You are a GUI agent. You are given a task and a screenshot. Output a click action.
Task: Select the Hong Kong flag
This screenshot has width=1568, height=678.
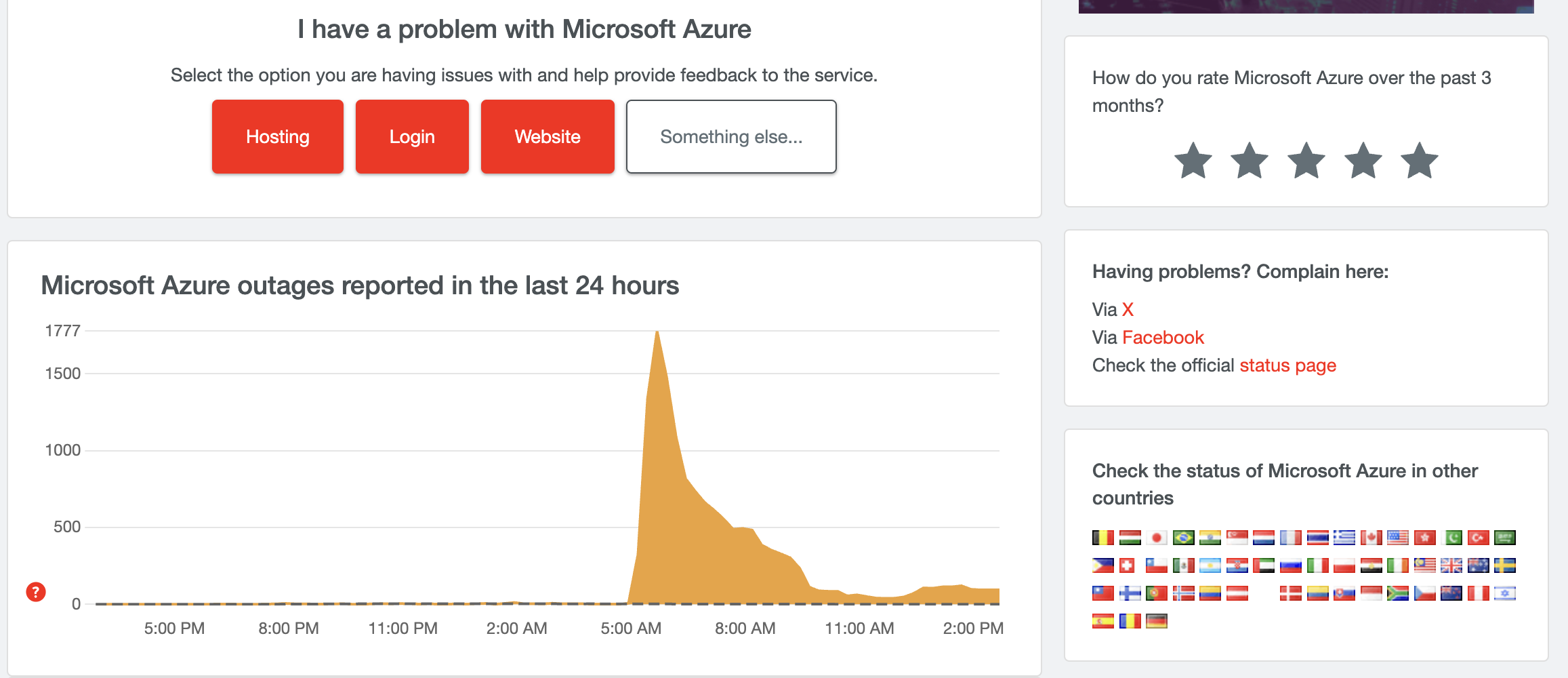(1425, 538)
